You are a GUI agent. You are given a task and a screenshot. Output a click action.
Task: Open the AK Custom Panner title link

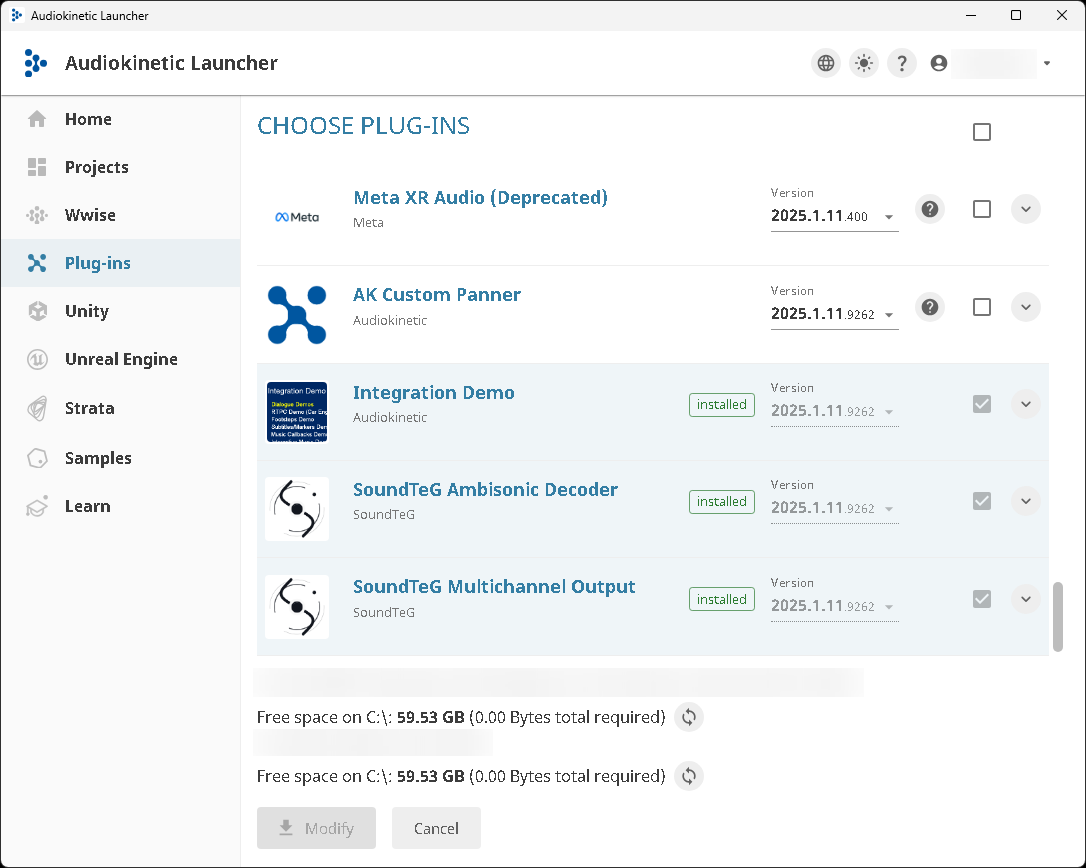(437, 295)
